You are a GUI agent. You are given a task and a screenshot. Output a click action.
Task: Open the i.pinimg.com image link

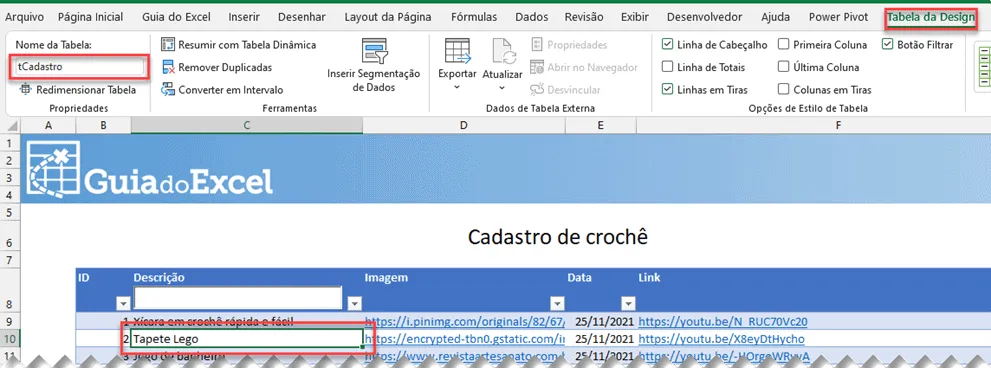point(465,321)
